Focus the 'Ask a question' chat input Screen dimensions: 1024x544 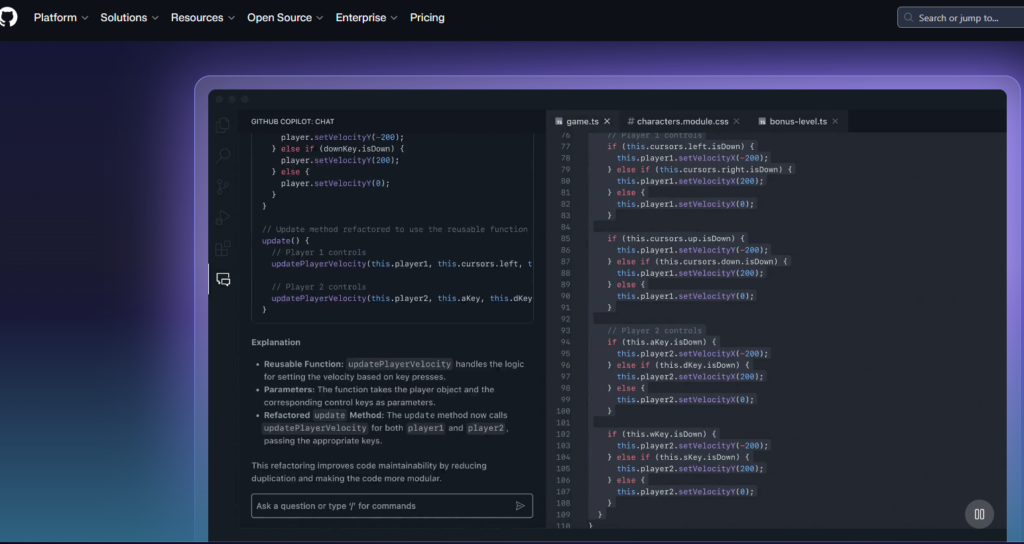(x=392, y=505)
